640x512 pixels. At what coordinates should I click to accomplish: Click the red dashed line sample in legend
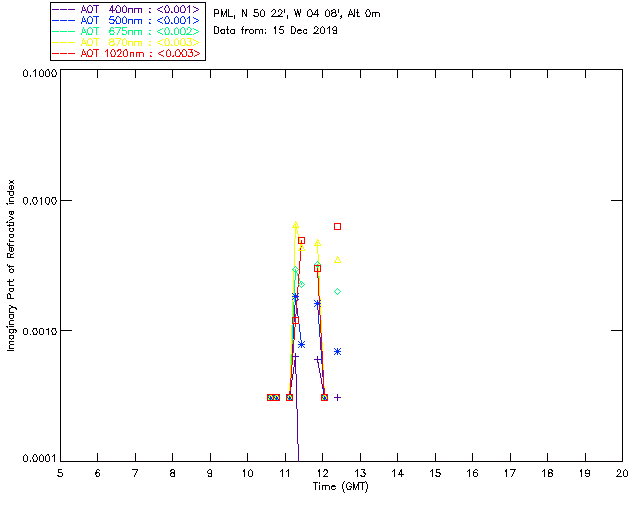(64, 53)
